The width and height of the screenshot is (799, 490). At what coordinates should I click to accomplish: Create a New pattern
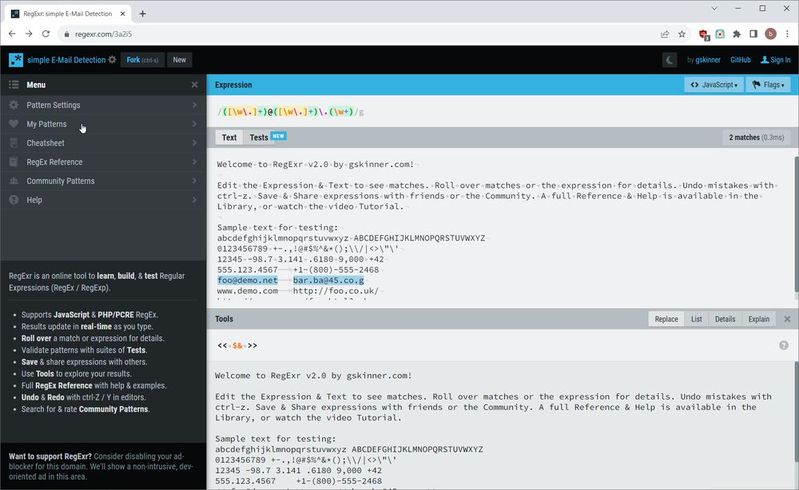179,60
